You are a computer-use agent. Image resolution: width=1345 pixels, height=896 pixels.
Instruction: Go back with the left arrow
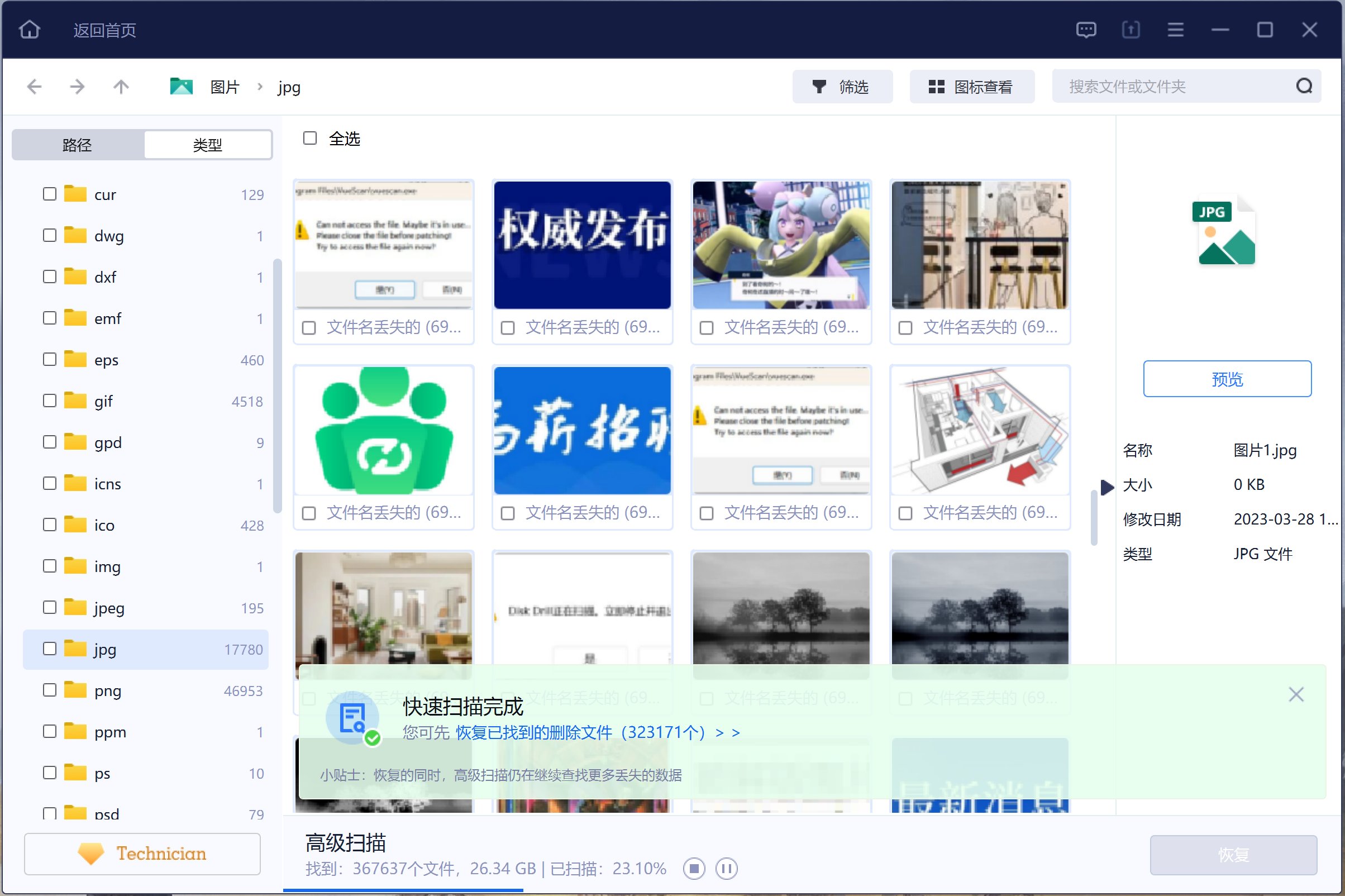(x=34, y=87)
